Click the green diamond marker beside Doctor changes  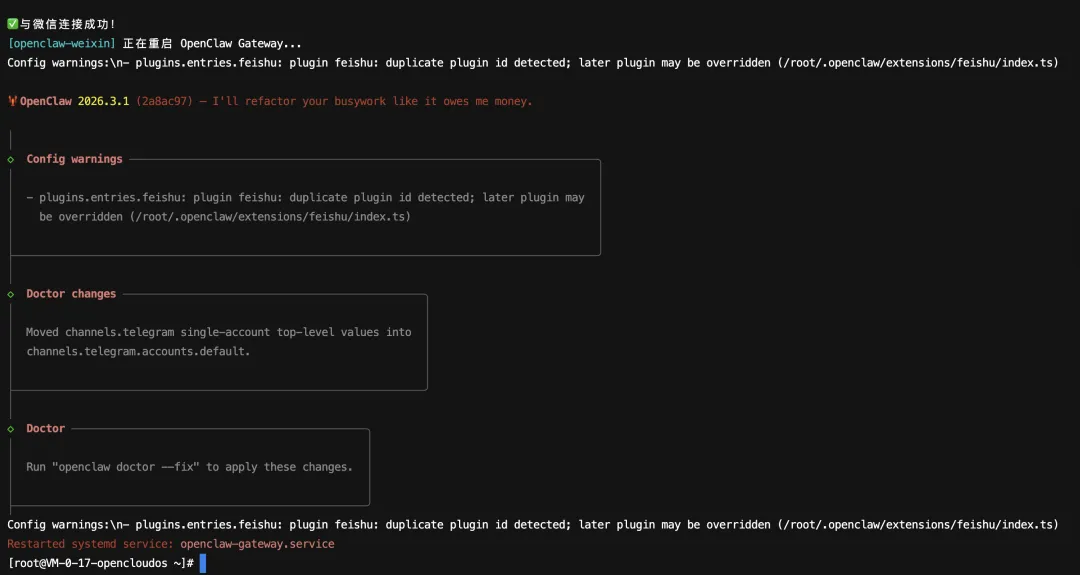point(10,294)
